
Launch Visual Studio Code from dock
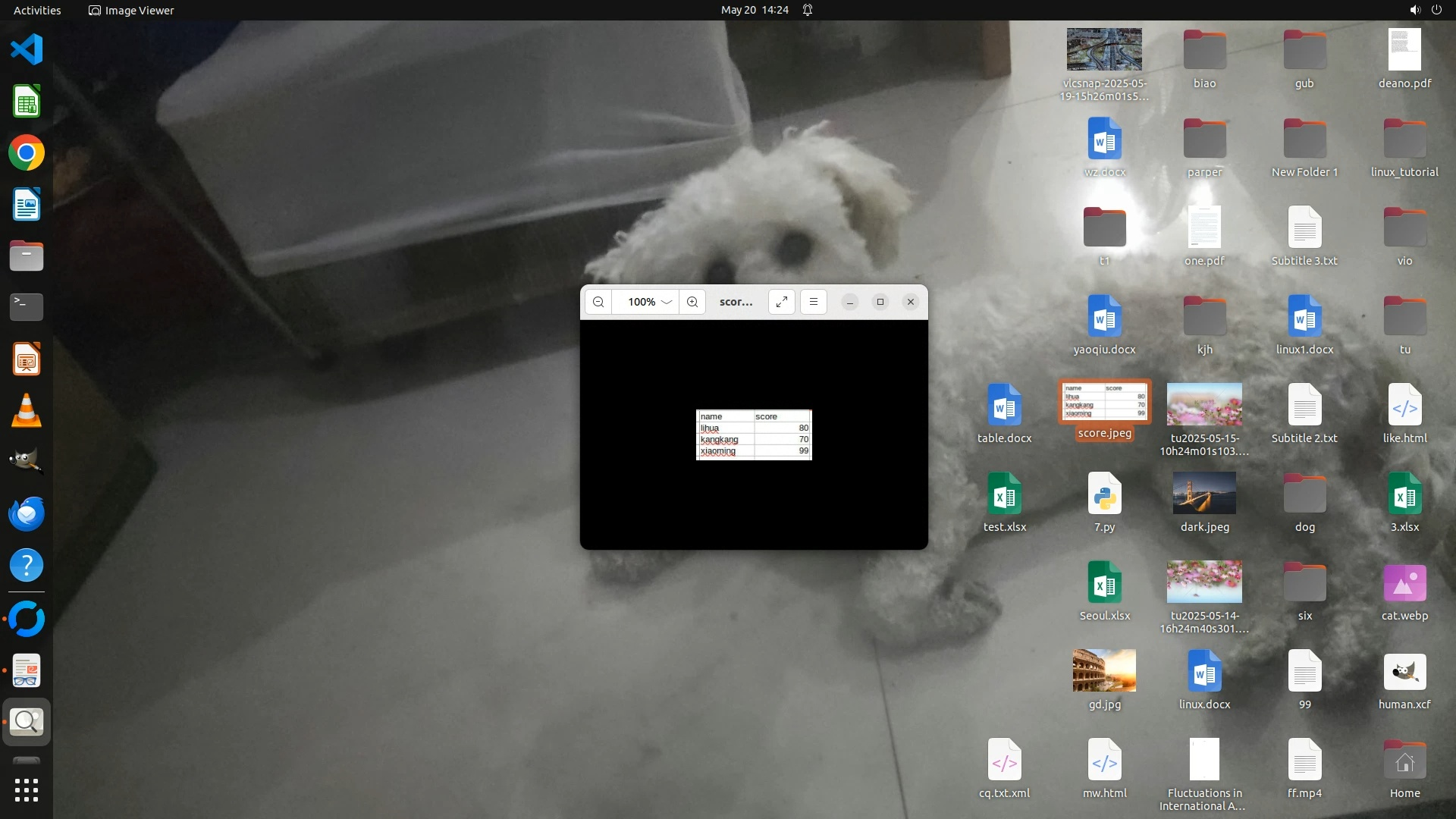coord(27,50)
